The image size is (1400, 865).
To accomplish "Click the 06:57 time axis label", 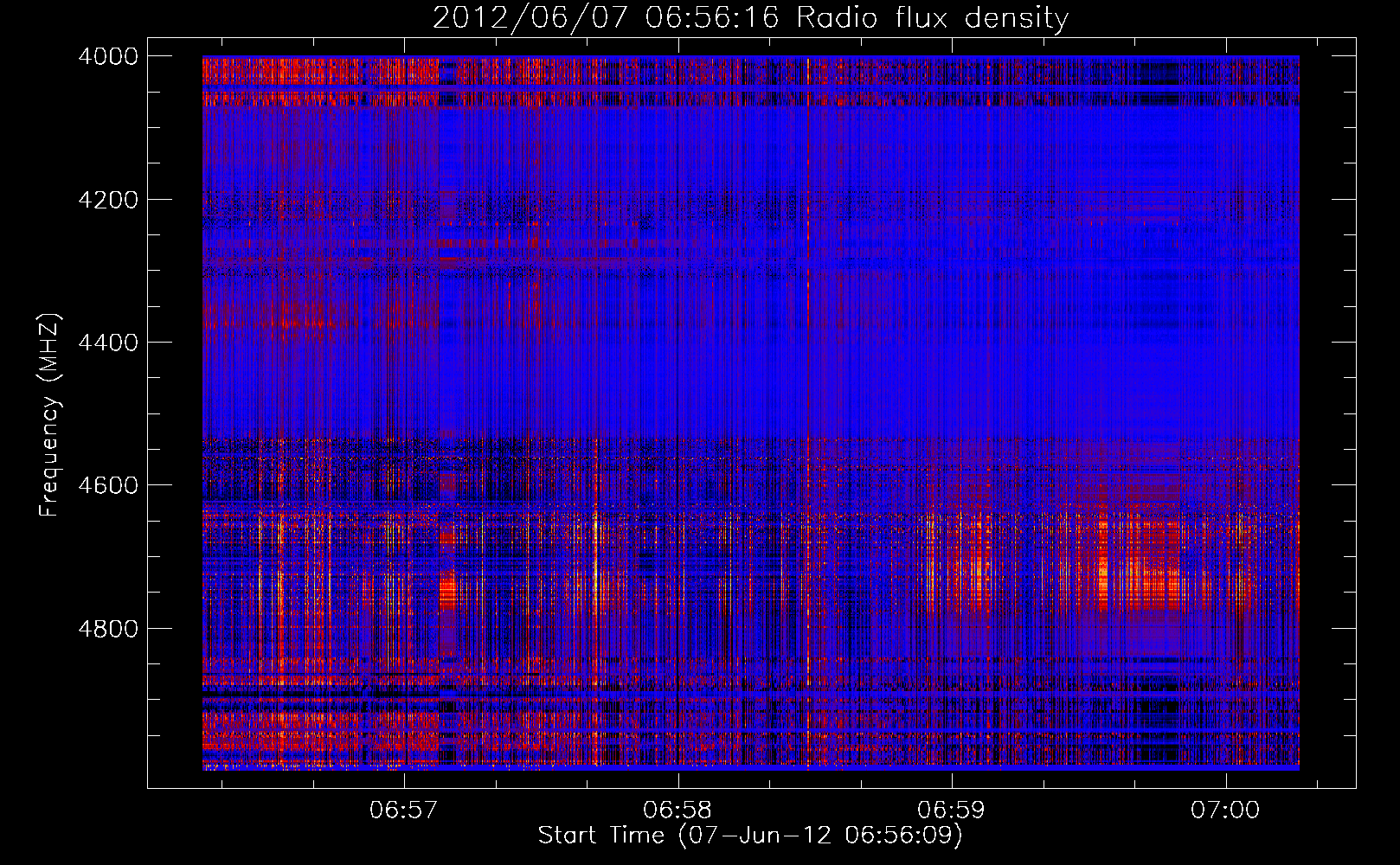I will click(404, 811).
